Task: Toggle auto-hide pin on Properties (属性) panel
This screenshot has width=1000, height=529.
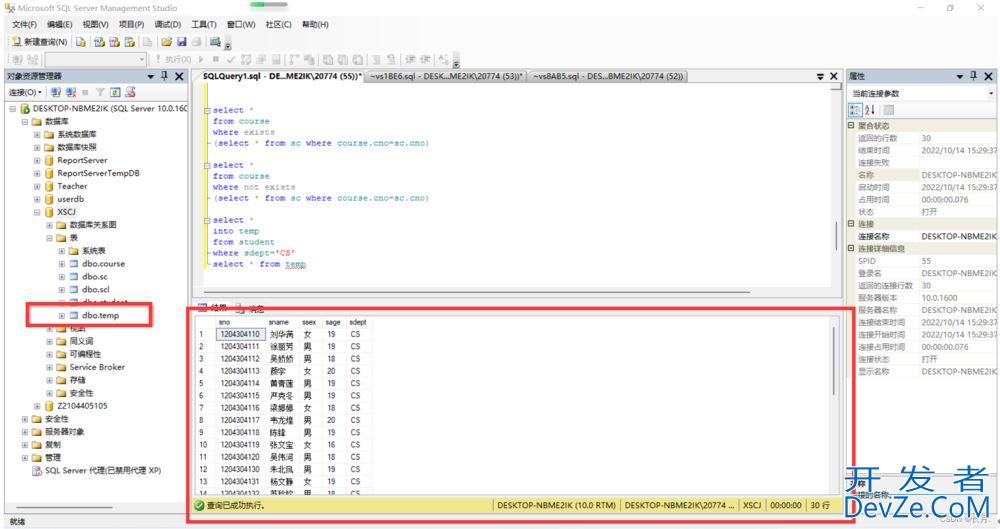Action: click(973, 76)
